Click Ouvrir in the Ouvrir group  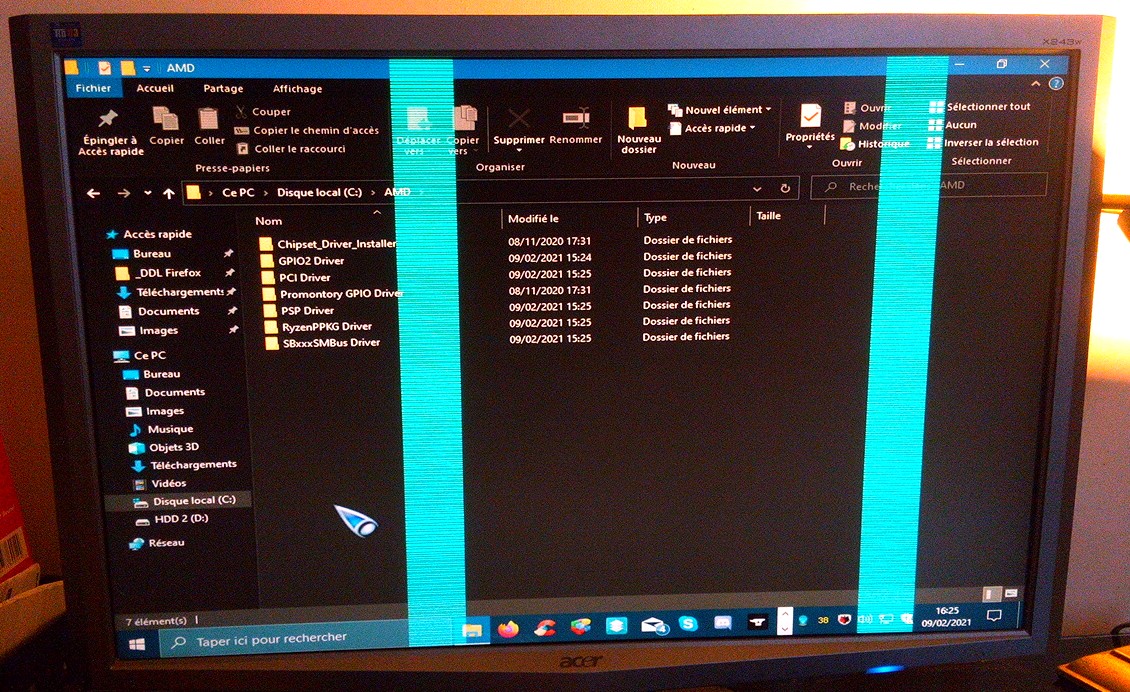click(x=868, y=108)
